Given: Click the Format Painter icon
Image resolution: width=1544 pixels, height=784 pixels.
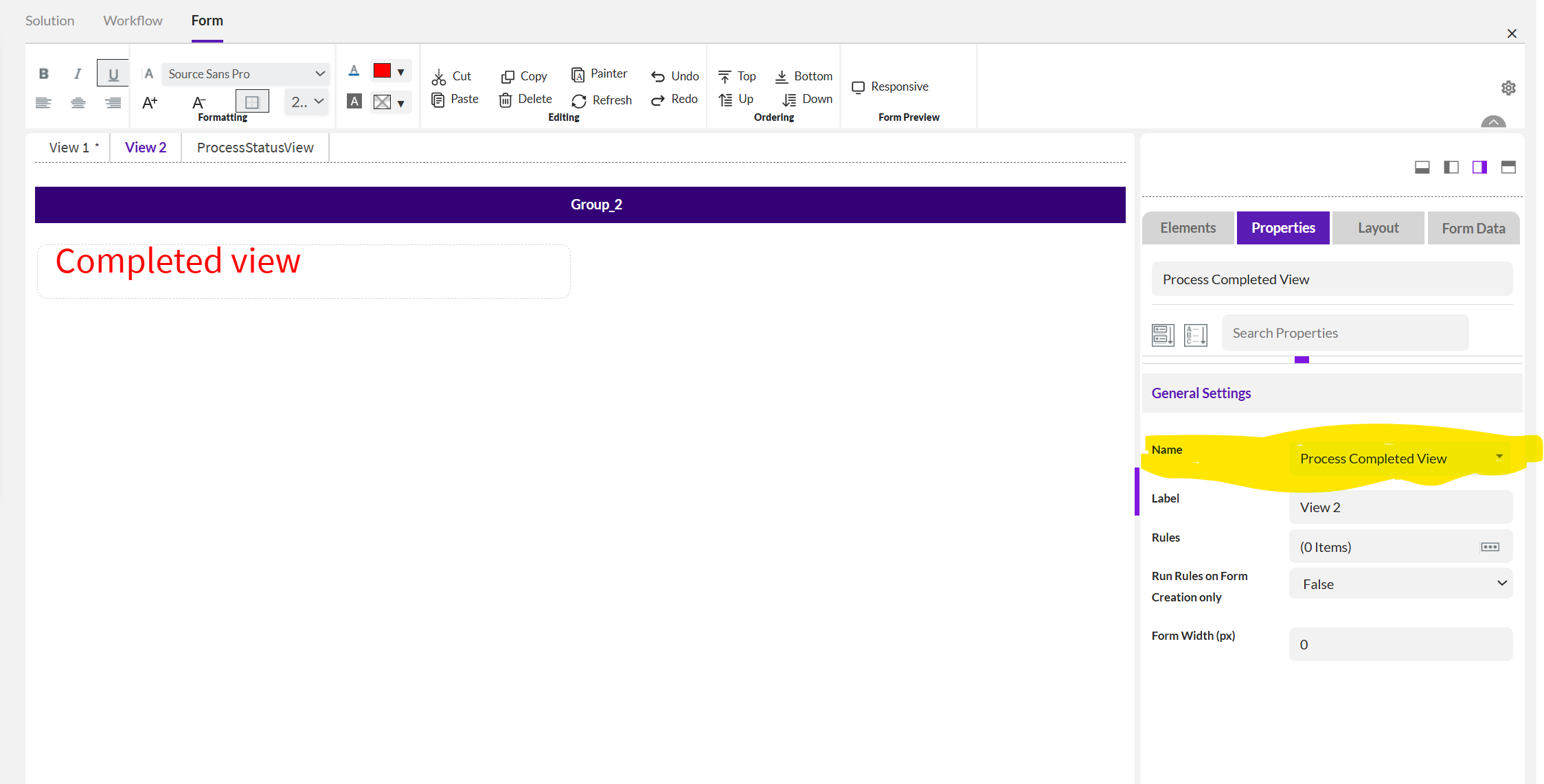Looking at the screenshot, I should [x=578, y=74].
